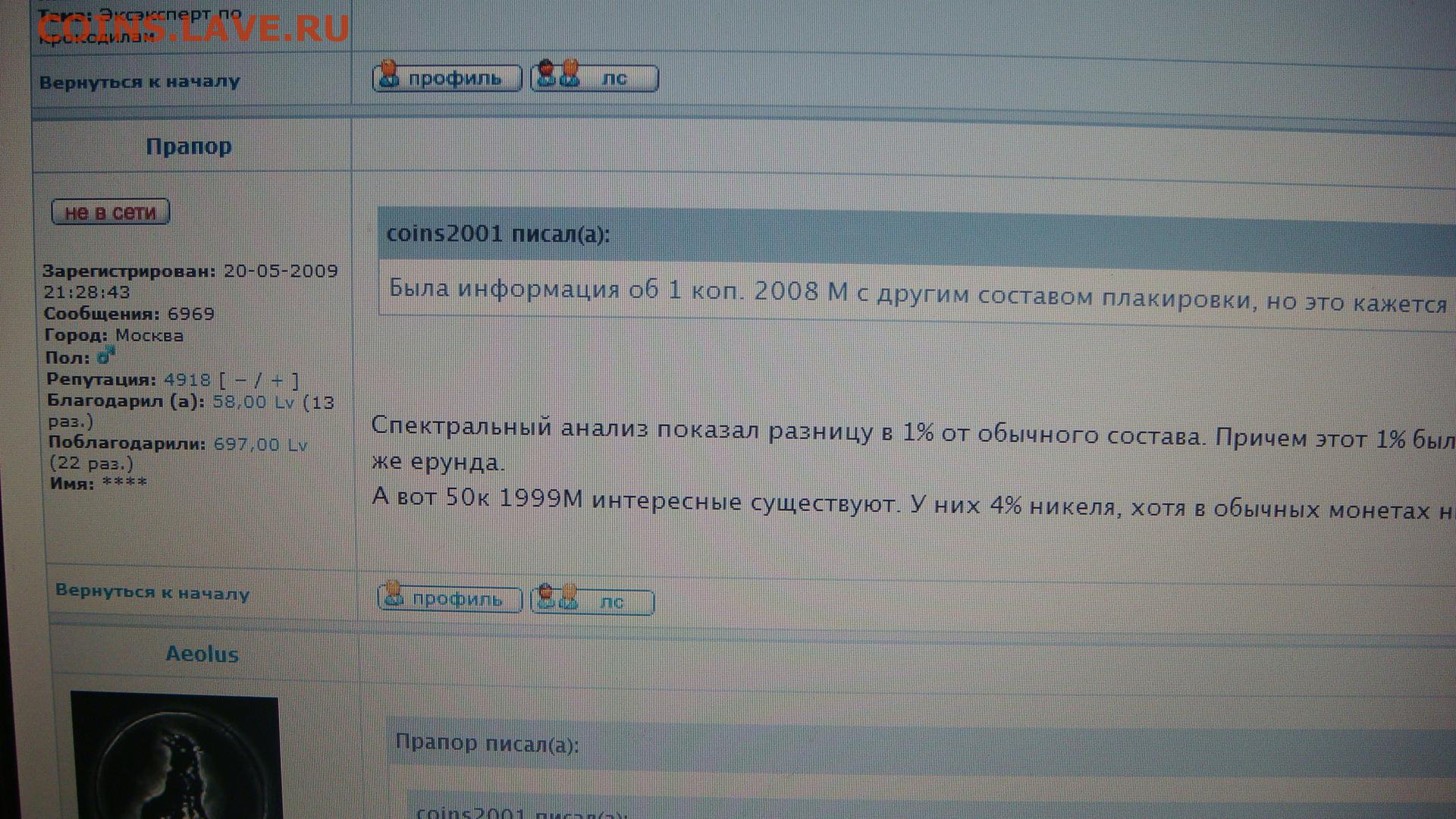This screenshot has height=819, width=1456.
Task: Click the male gender icon next to Пол
Action: 105,355
